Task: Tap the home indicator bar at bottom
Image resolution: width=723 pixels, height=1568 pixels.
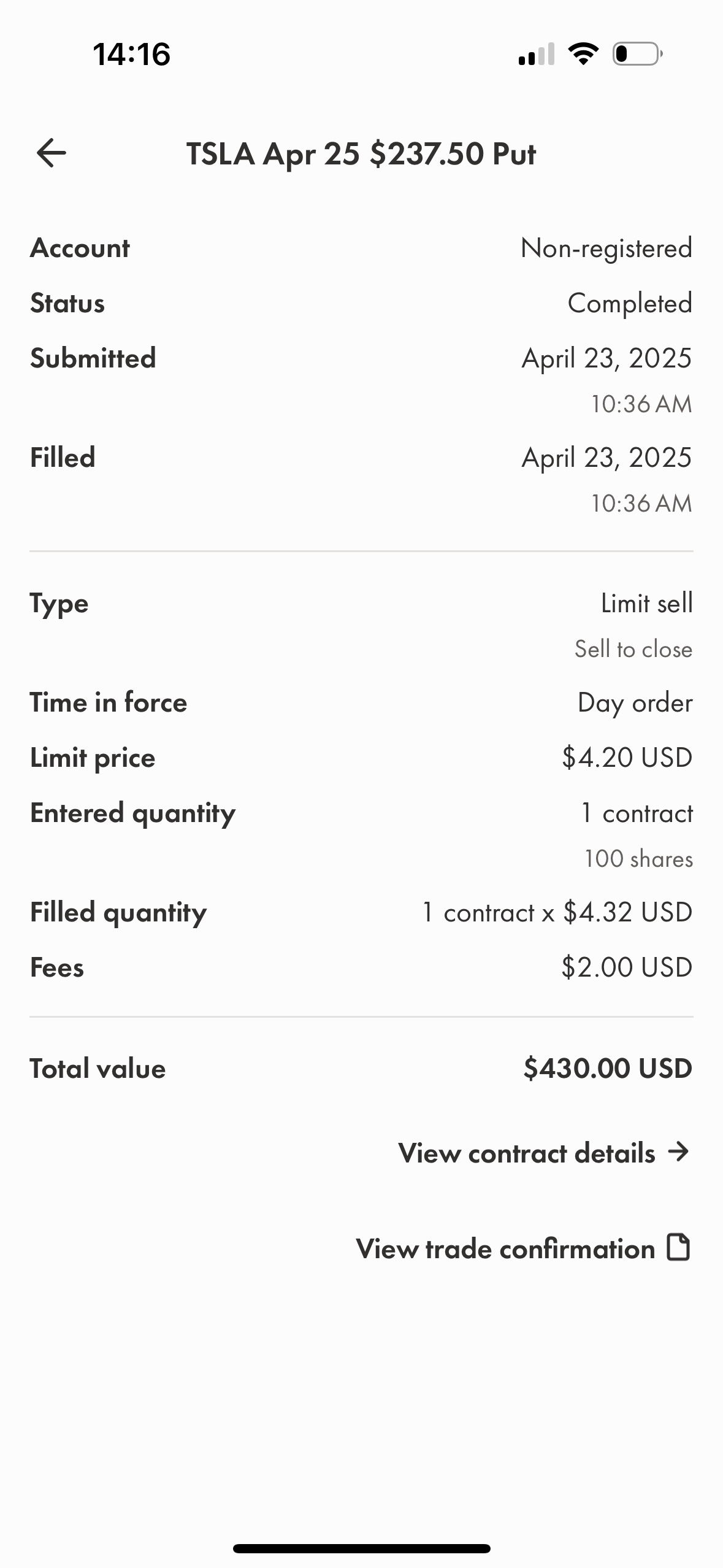Action: [x=361, y=1548]
